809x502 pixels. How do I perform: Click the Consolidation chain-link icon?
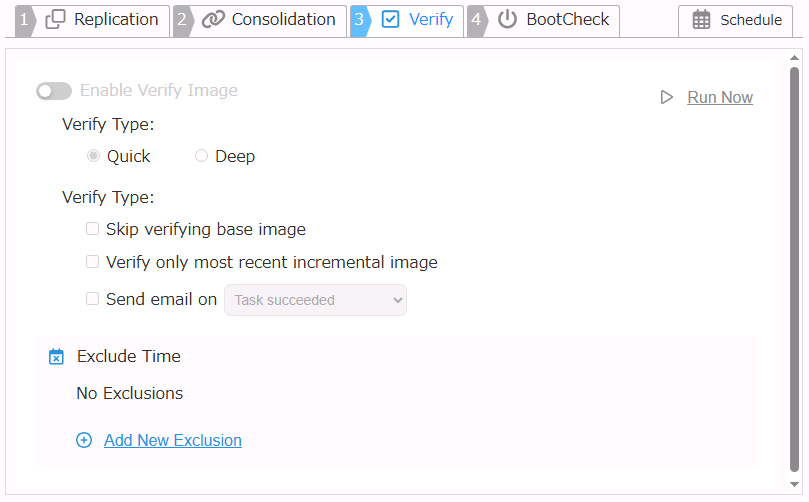pyautogui.click(x=213, y=20)
